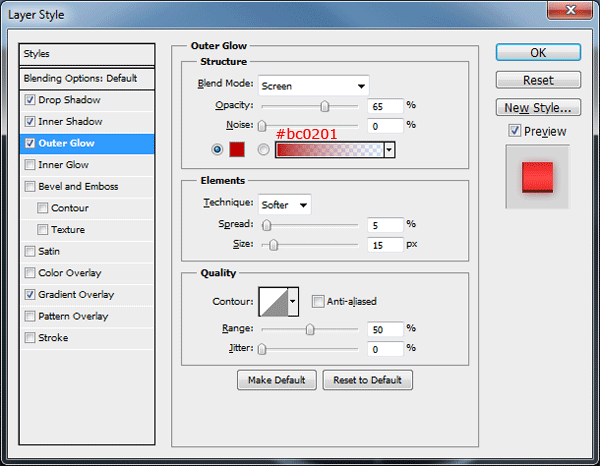Image resolution: width=600 pixels, height=466 pixels.
Task: Open the gradient picker dropdown arrow
Action: coord(389,150)
